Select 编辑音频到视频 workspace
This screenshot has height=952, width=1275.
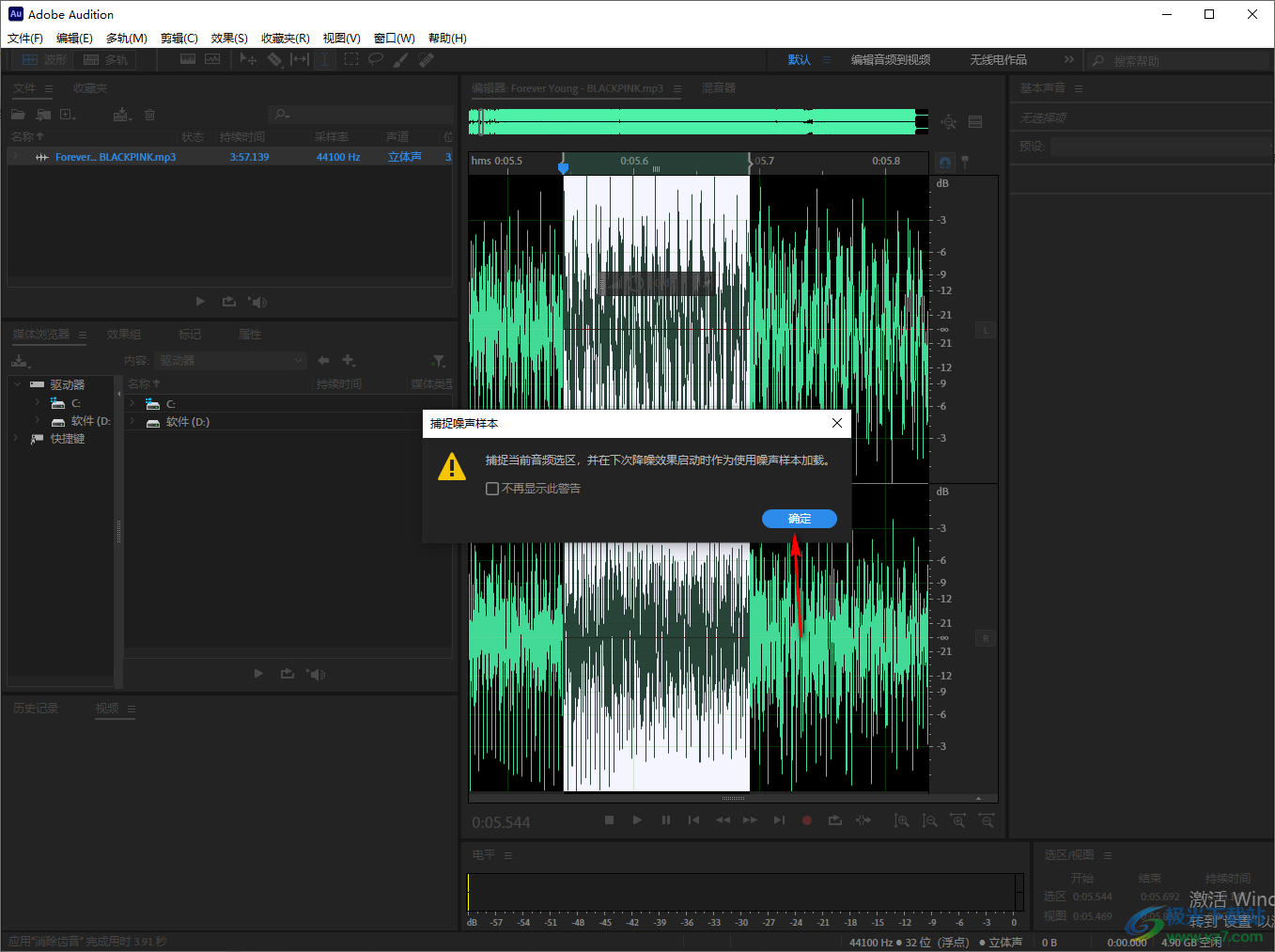coord(891,60)
